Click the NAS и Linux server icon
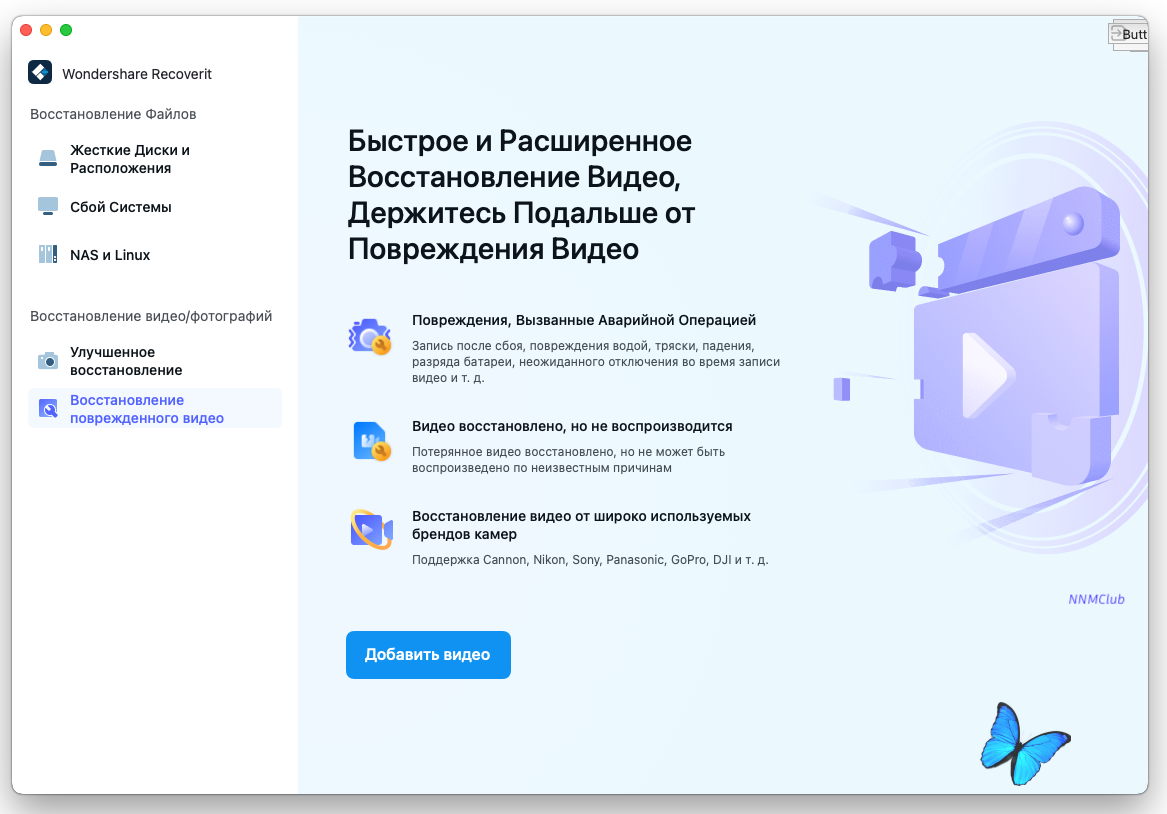Image resolution: width=1167 pixels, height=814 pixels. tap(48, 254)
